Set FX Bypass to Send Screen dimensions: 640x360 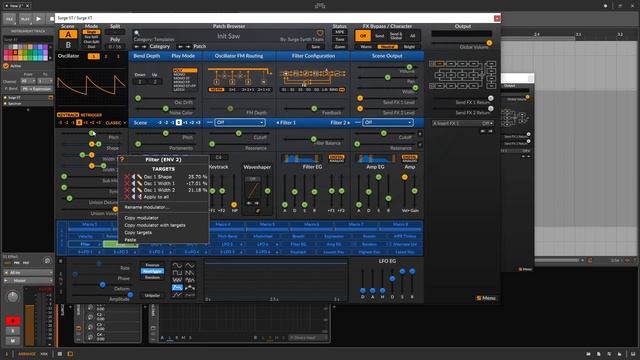click(380, 36)
